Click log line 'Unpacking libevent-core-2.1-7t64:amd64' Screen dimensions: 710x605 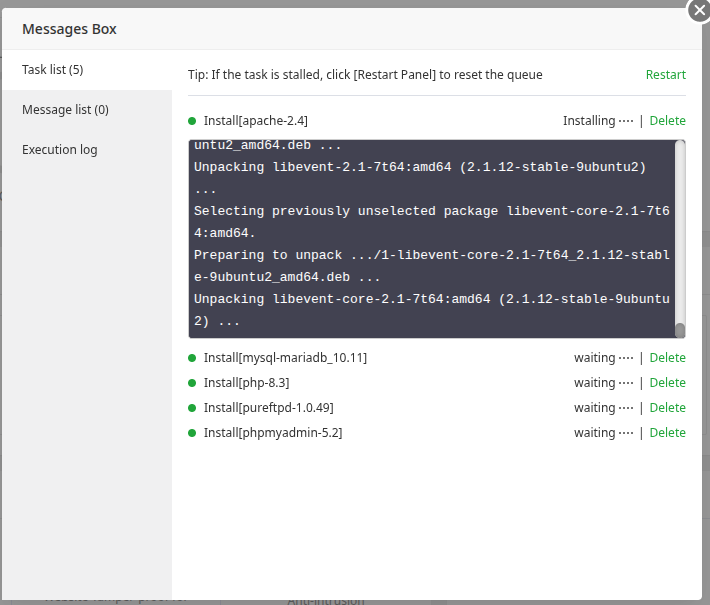point(432,310)
